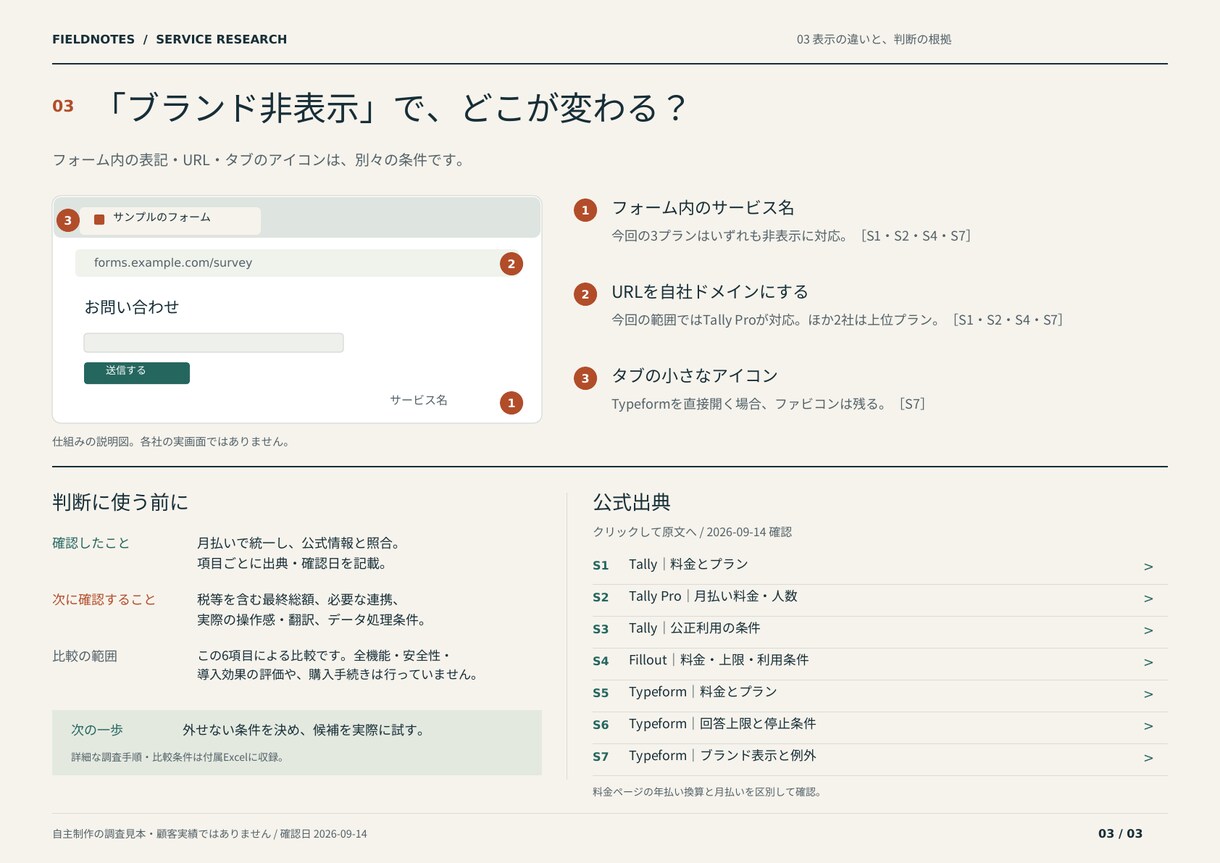Click the line 月払いで統一し、公式情報と照合。
1220x863 pixels.
(299, 543)
